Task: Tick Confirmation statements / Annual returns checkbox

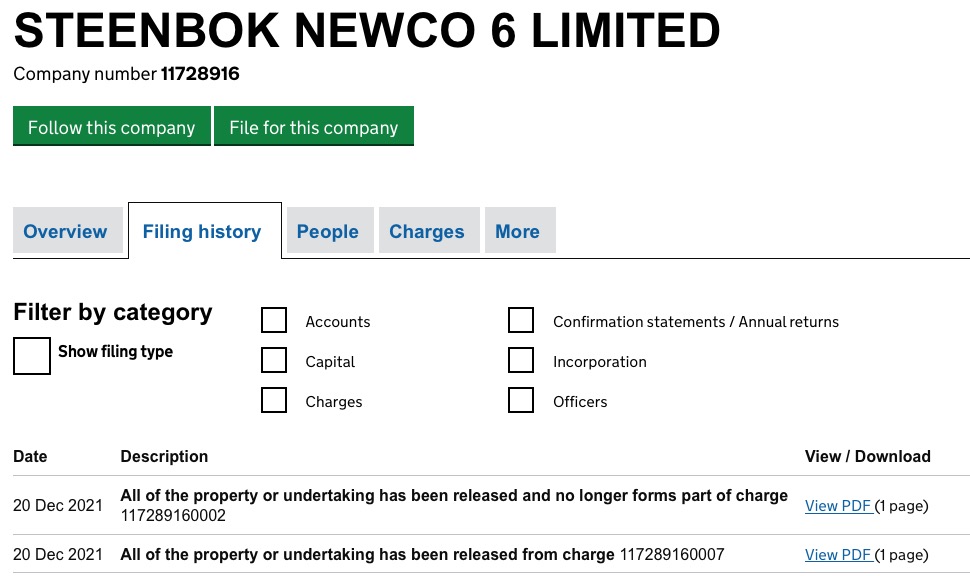Action: click(x=521, y=320)
